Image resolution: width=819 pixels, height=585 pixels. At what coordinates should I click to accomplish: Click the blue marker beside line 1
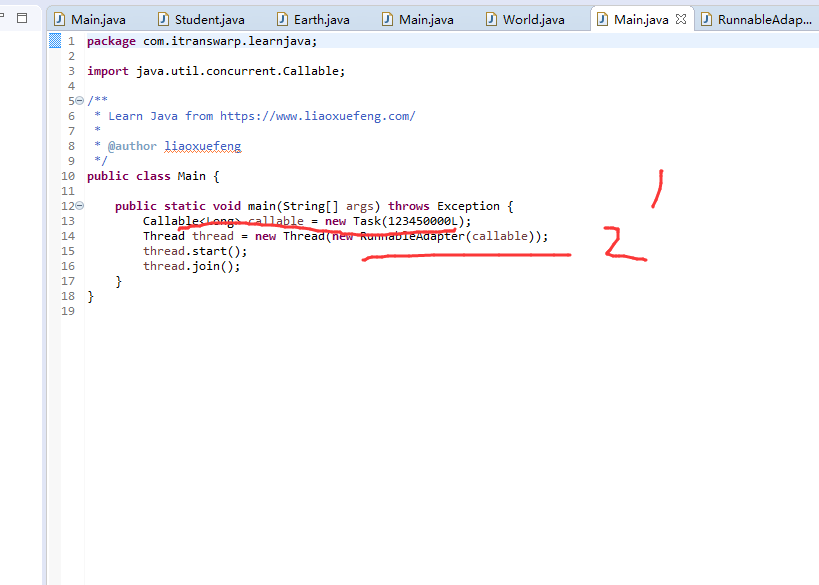coord(55,41)
